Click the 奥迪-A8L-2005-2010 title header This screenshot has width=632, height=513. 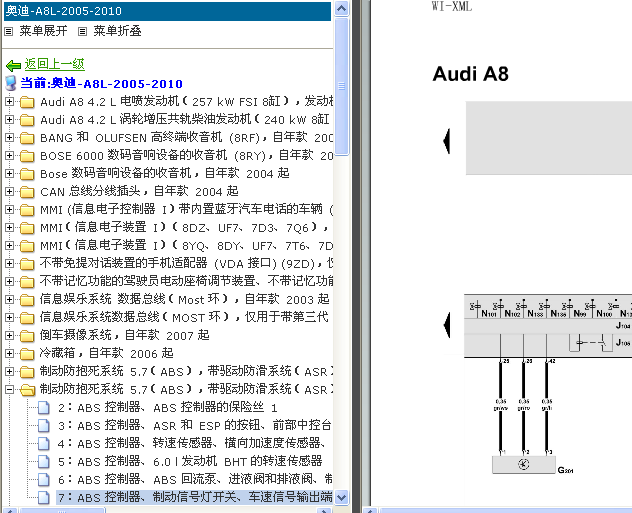point(167,11)
